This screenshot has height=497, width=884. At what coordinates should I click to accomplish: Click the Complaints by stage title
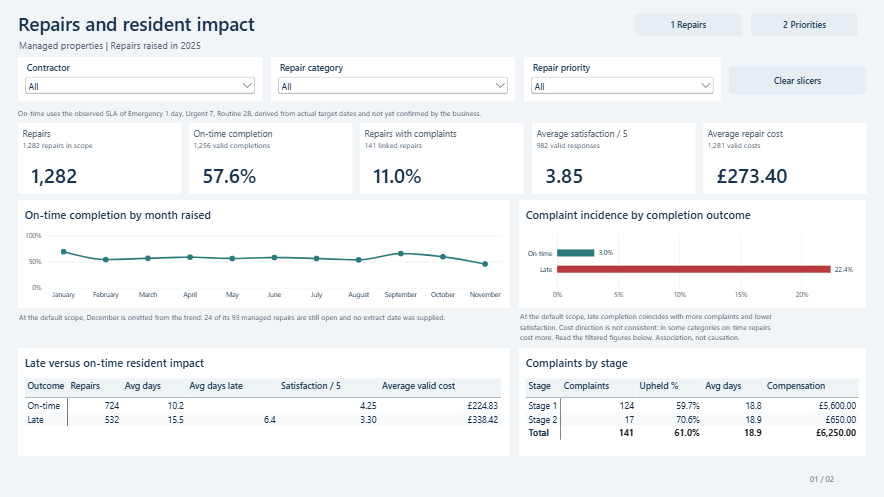click(x=576, y=363)
